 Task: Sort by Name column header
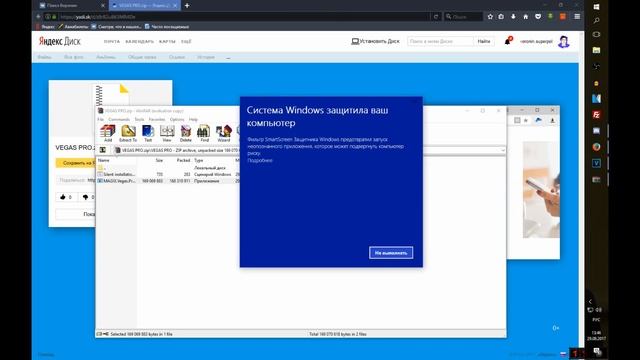click(104, 160)
